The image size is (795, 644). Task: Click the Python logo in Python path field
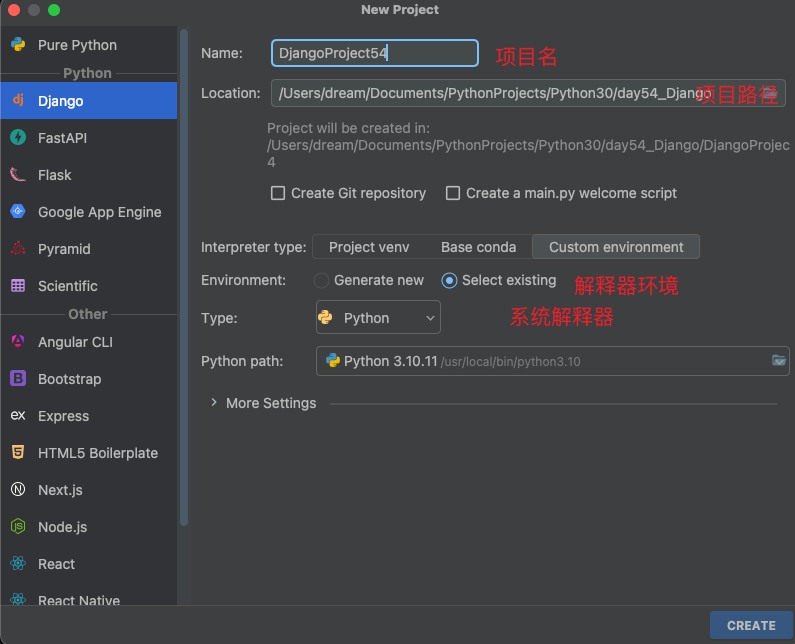point(333,361)
